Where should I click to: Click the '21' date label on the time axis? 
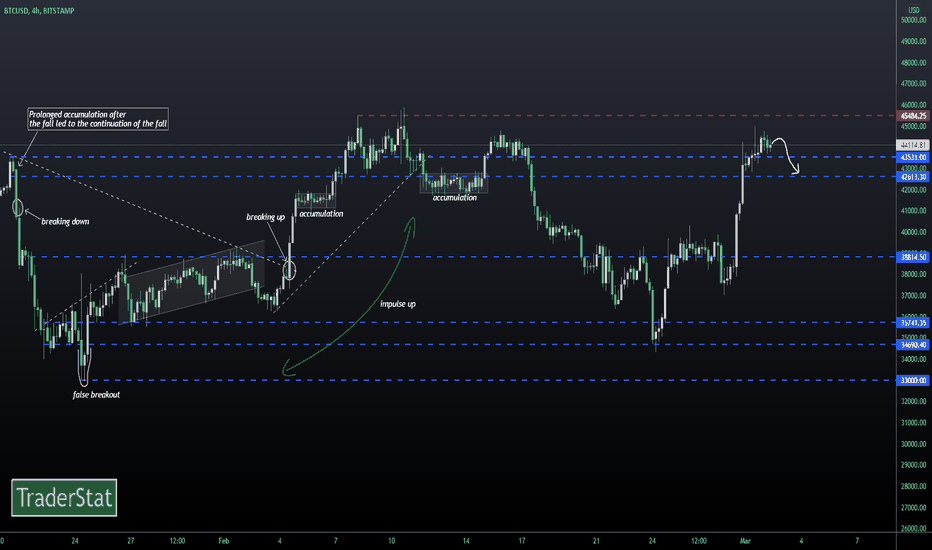596,540
